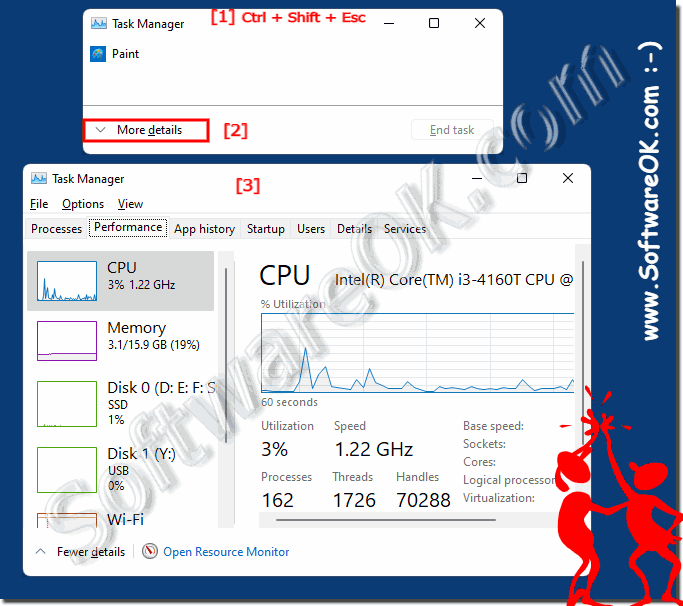Select the Performance tab
Screen dimensions: 683x606
point(128,227)
